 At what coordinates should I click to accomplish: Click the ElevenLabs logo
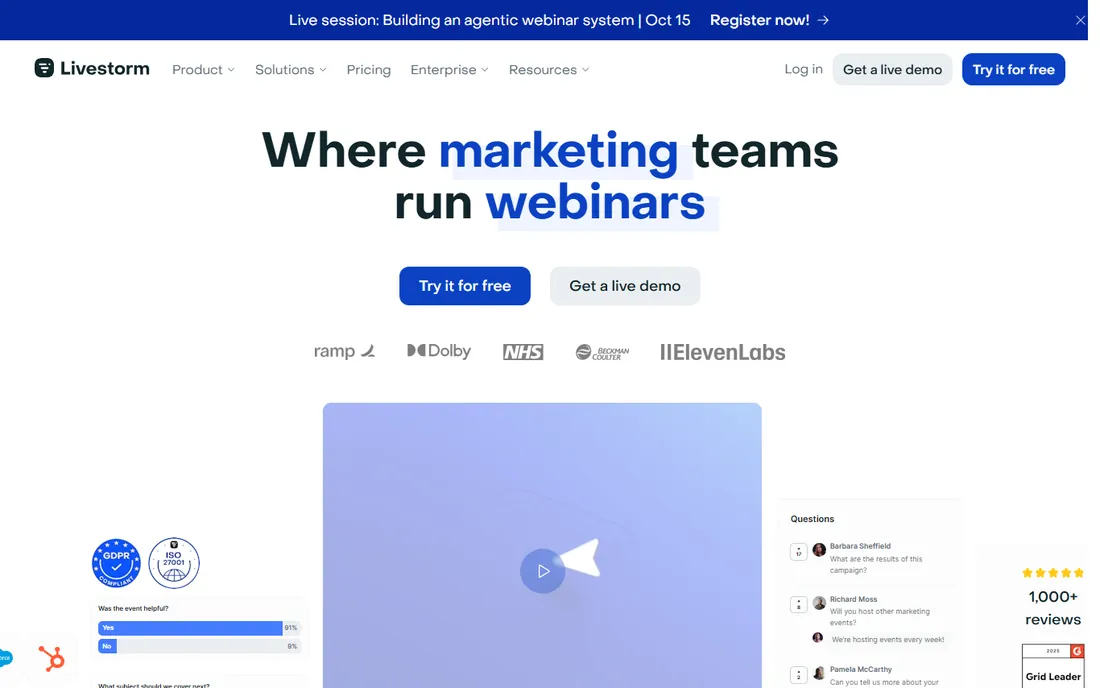pyautogui.click(x=723, y=351)
